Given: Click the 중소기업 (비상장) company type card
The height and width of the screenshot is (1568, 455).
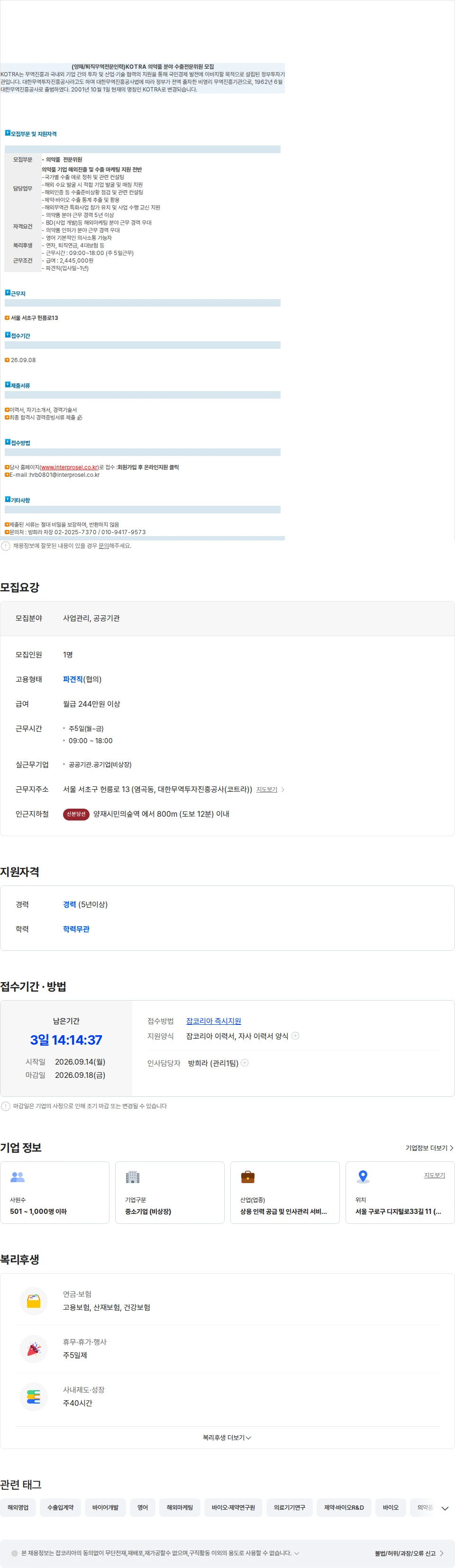Looking at the screenshot, I should coord(170,1193).
